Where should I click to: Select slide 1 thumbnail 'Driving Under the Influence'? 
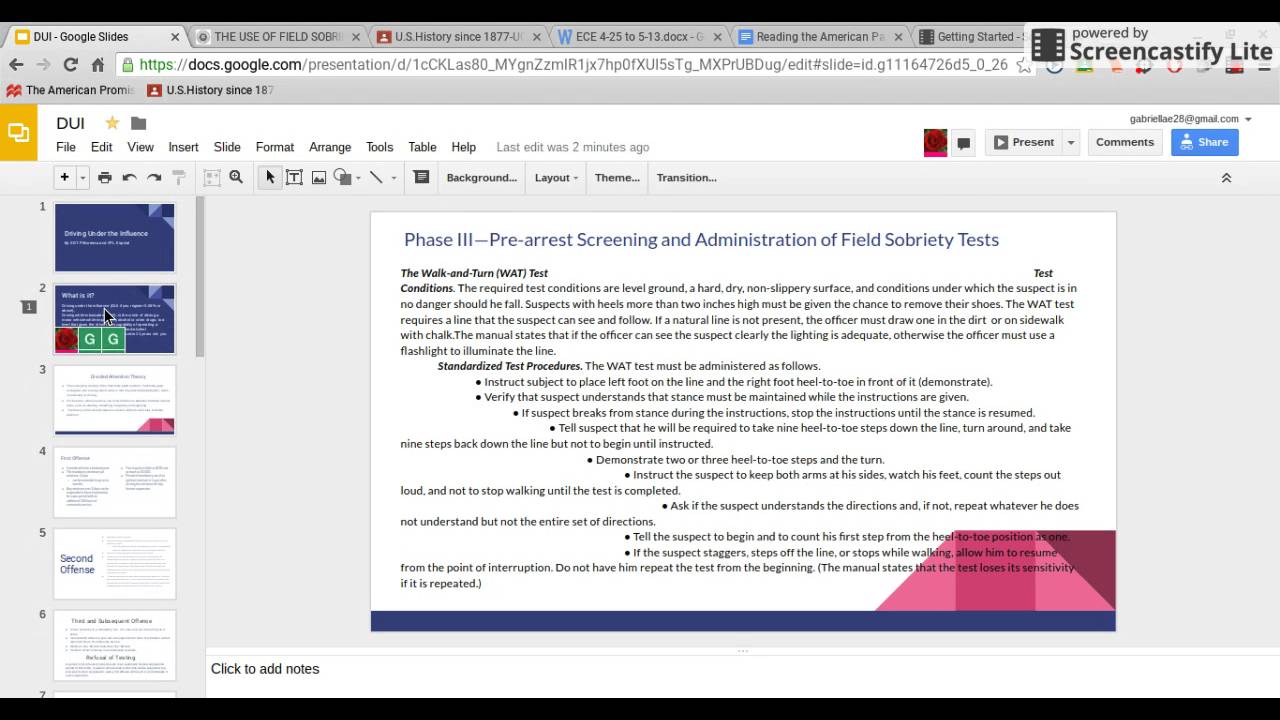[114, 237]
